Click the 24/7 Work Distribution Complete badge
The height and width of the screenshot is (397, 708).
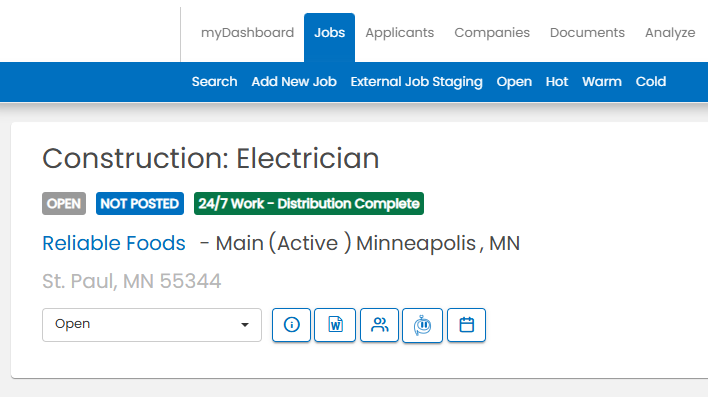click(309, 204)
